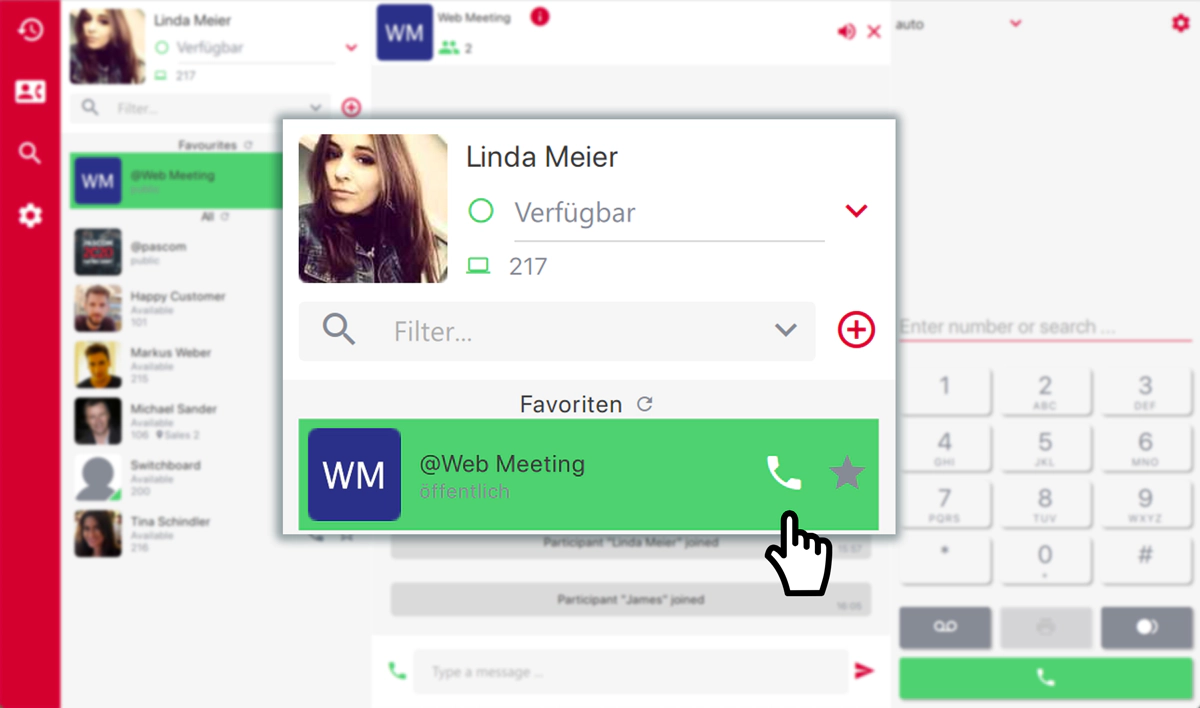Open the settings gear in the red sidebar
Viewport: 1200px width, 708px height.
point(30,215)
